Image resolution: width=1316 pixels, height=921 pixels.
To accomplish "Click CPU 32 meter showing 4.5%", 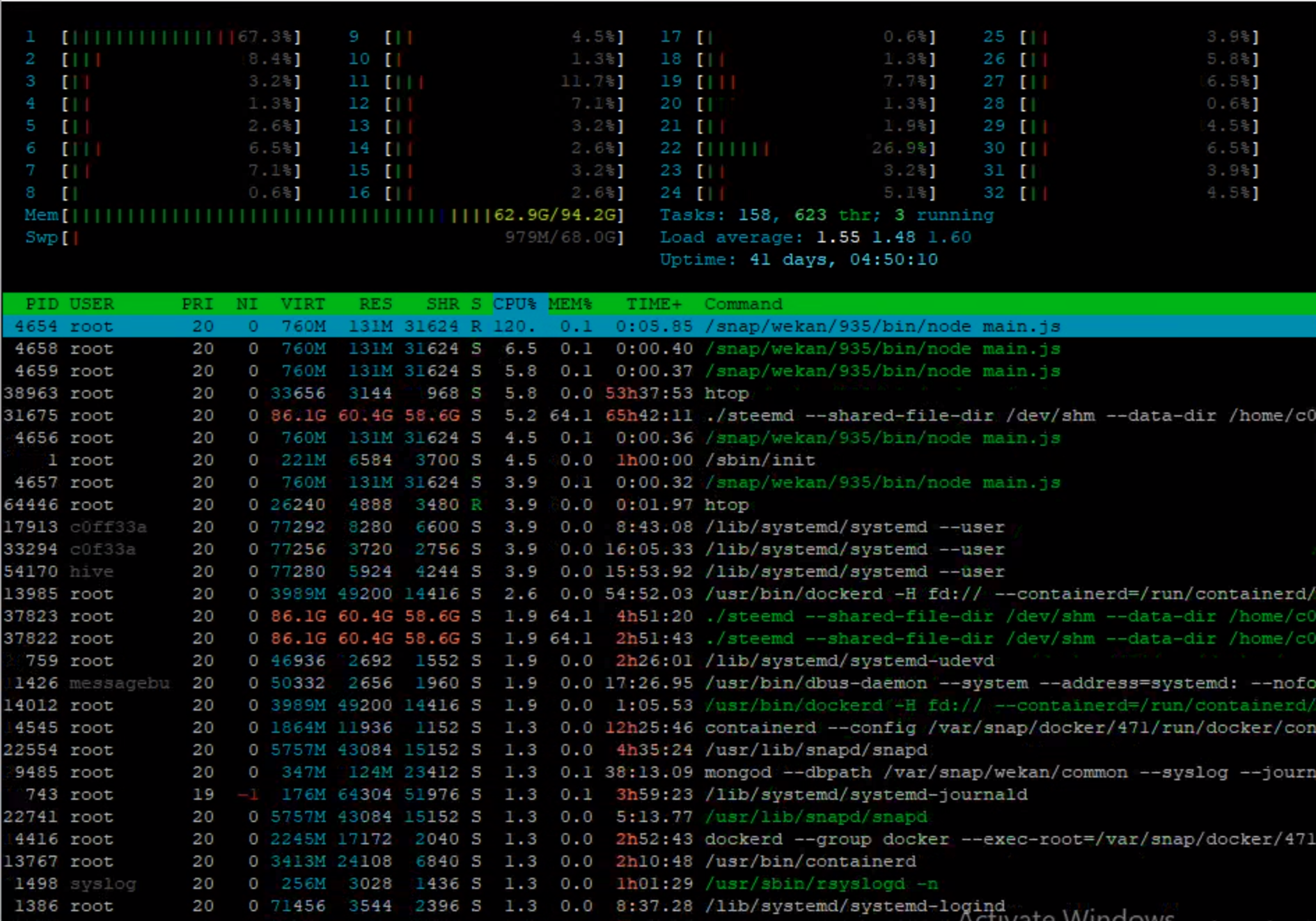I will pyautogui.click(x=1121, y=193).
